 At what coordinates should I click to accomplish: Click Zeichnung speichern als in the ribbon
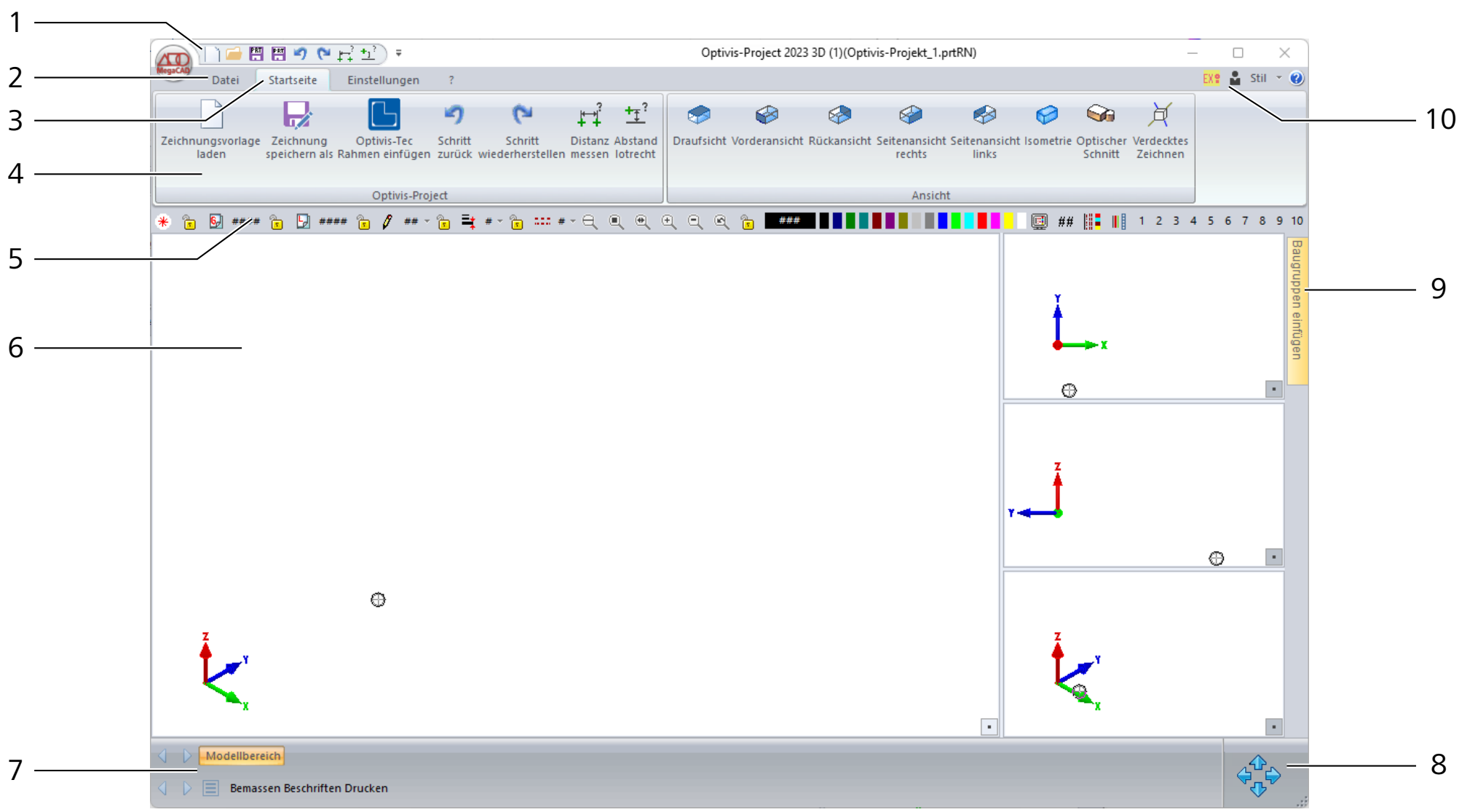[x=298, y=130]
